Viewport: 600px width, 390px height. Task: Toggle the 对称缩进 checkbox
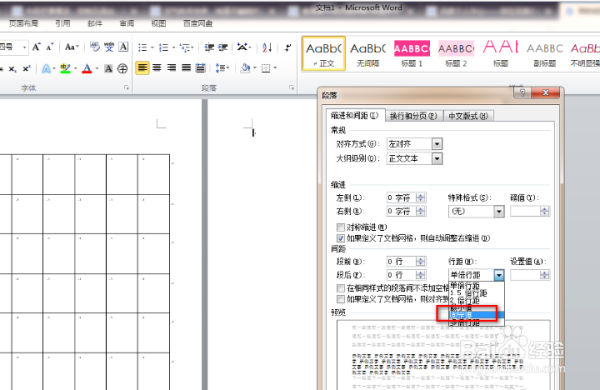[x=341, y=227]
